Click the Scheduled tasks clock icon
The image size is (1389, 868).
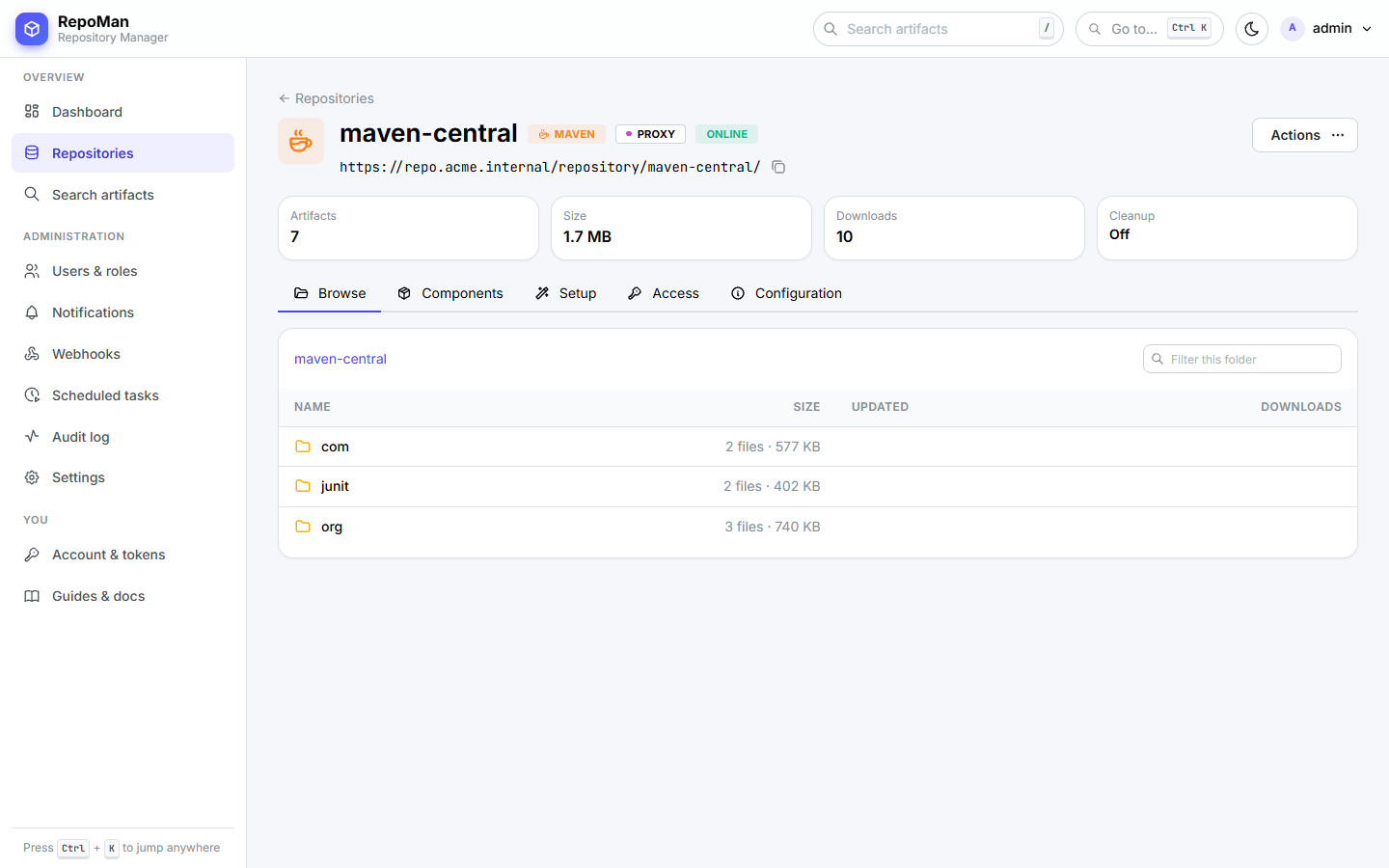(32, 395)
